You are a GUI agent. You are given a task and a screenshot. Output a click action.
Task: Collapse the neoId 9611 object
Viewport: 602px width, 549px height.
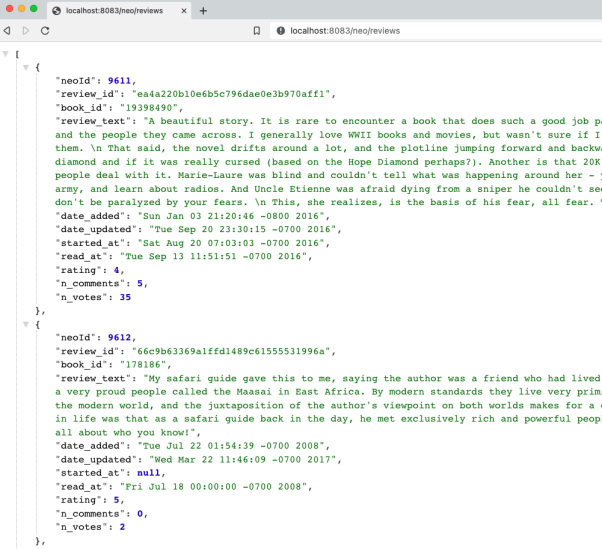(x=26, y=68)
